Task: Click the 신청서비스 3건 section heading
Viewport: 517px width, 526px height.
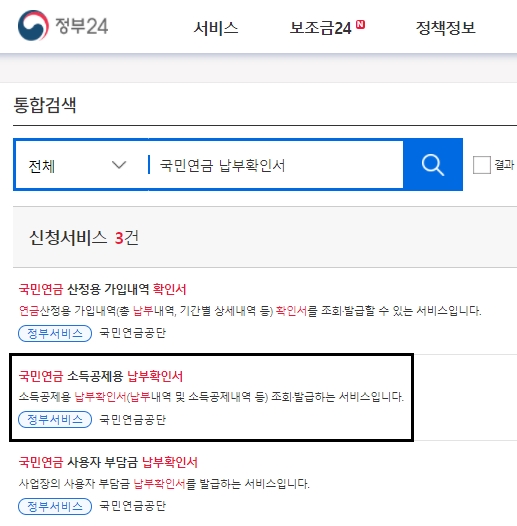Action: click(84, 238)
